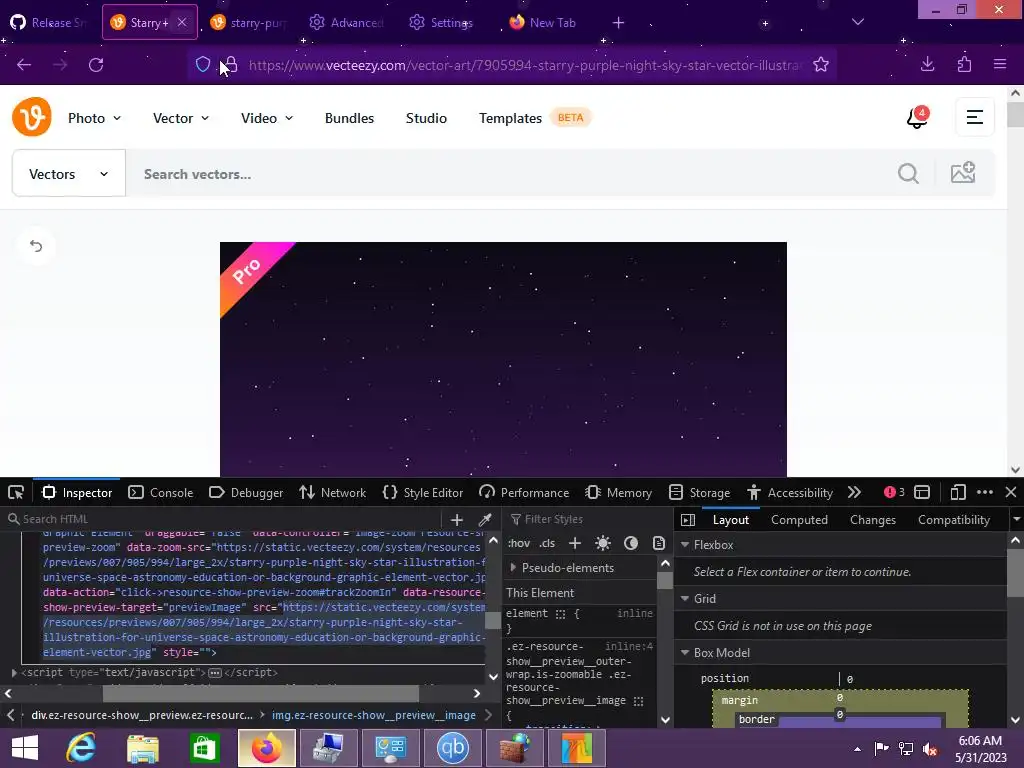Open the Storage tab
Viewport: 1024px width, 768px height.
pos(699,492)
